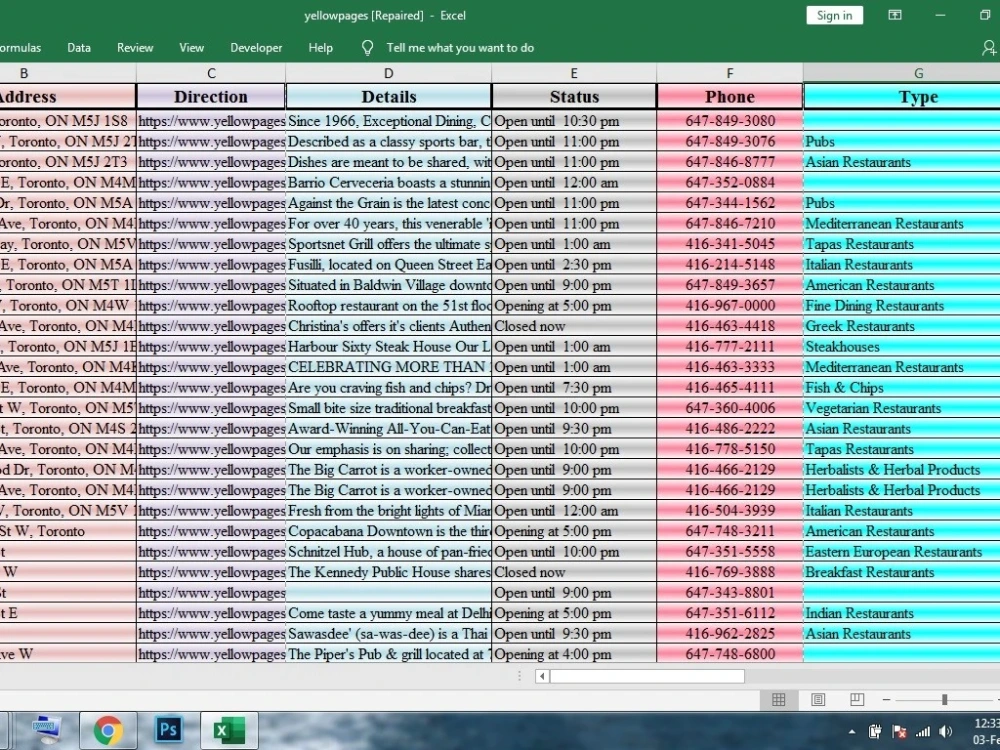Select the Fine Dining Restaurants cell
This screenshot has height=750, width=1000.
902,305
